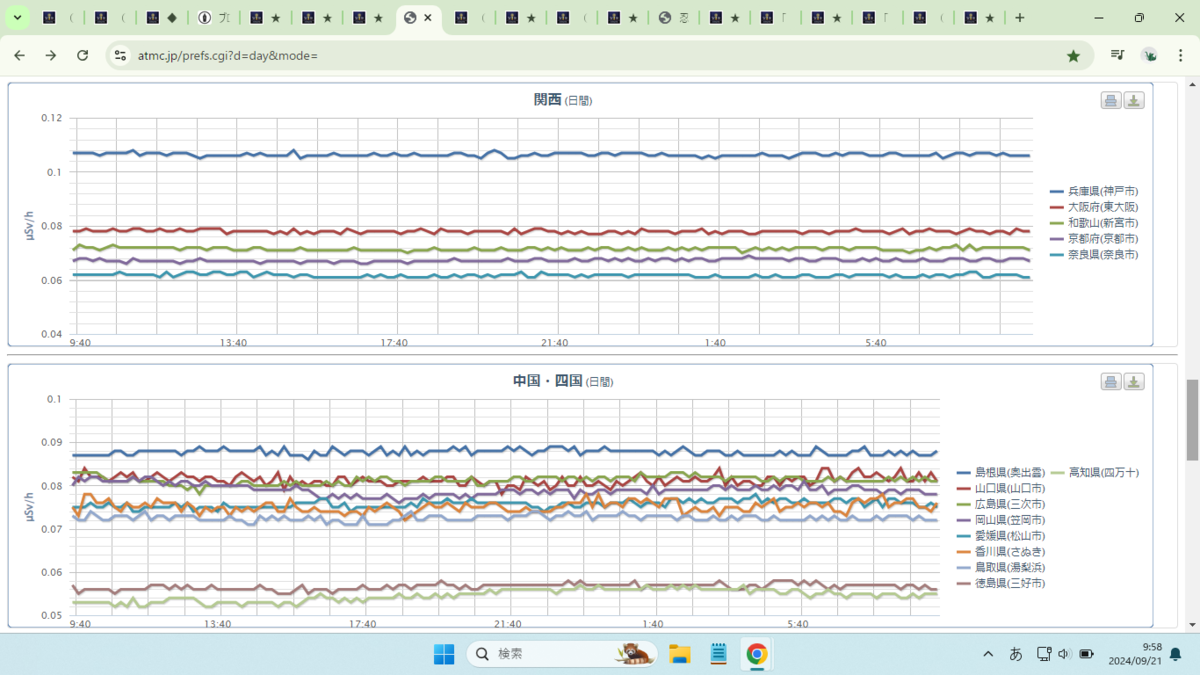Go forward to the next page
This screenshot has height=675, width=1200.
point(51,56)
